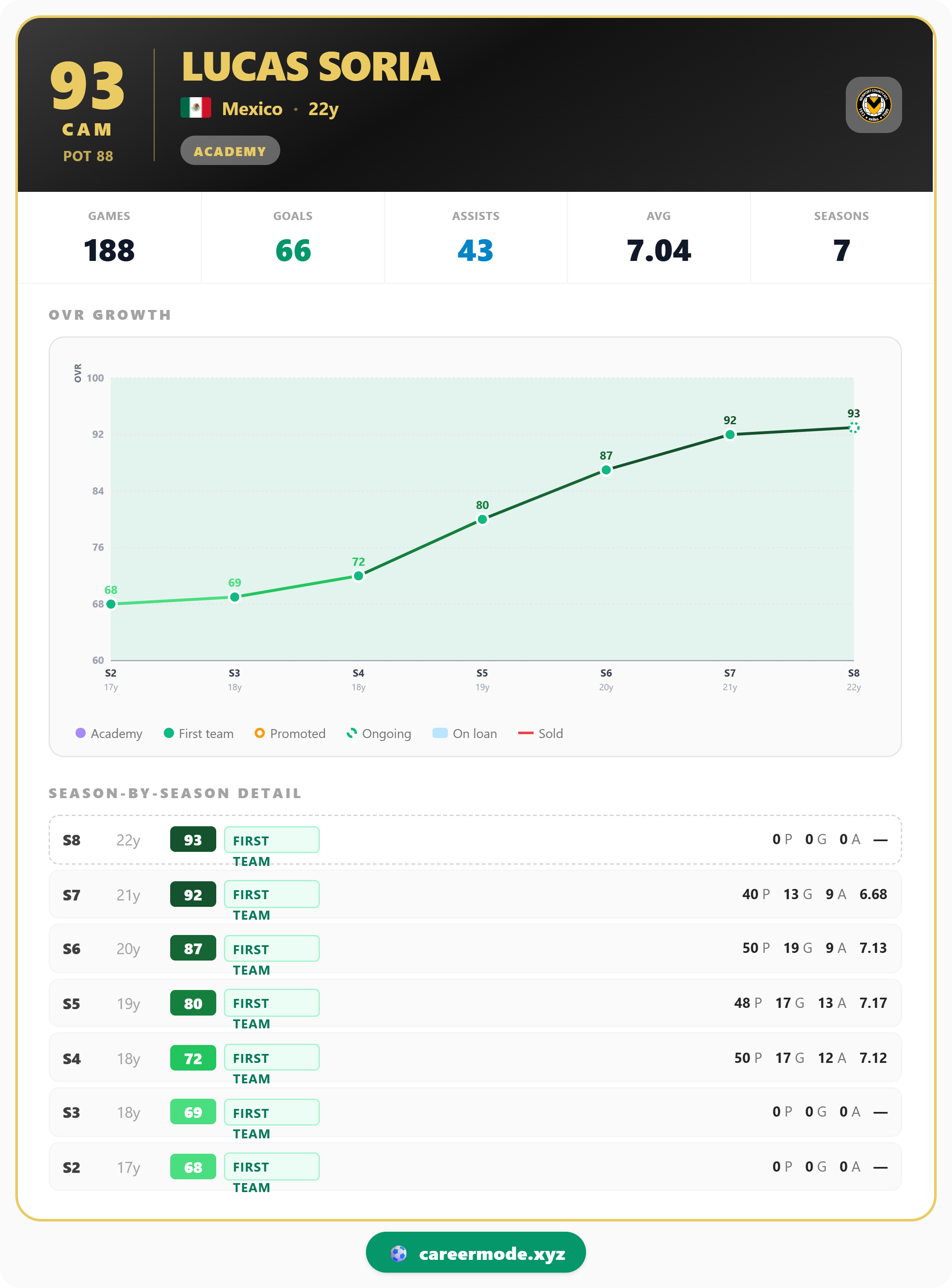Screen dimensions: 952x1288
Task: Click the S8 22y x-axis label
Action: coord(853,680)
